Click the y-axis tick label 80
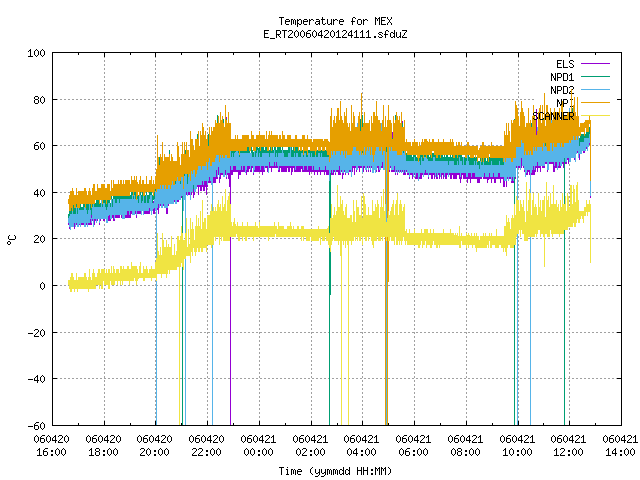The width and height of the screenshot is (640, 480). [39, 100]
